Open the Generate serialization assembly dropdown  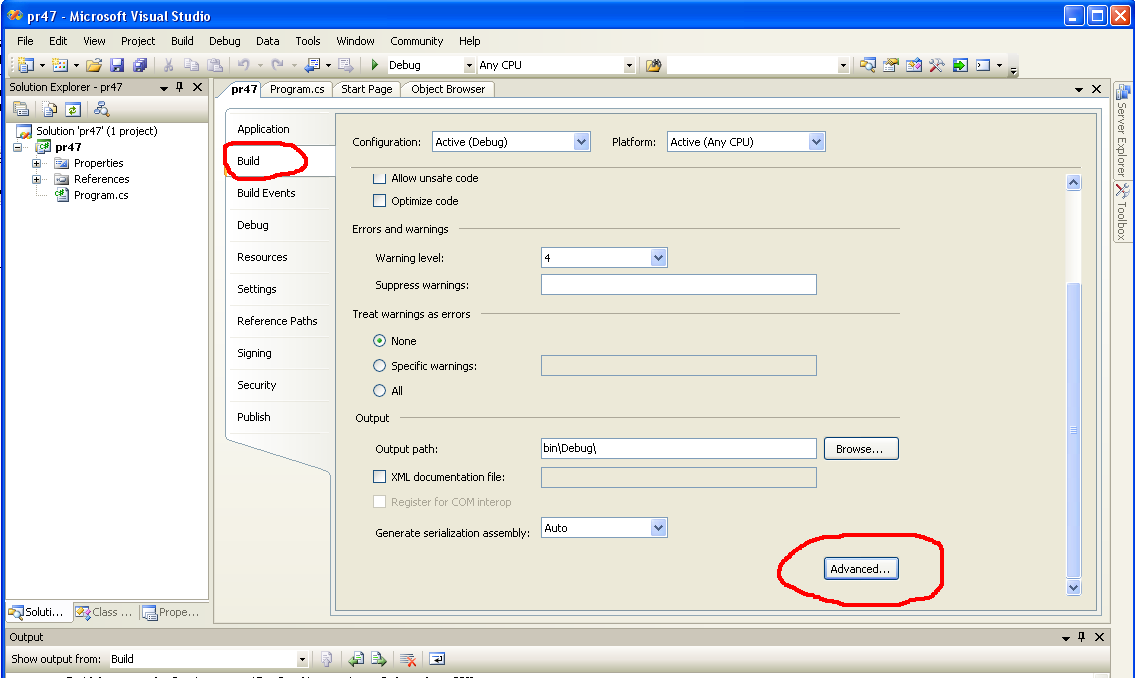click(x=658, y=528)
